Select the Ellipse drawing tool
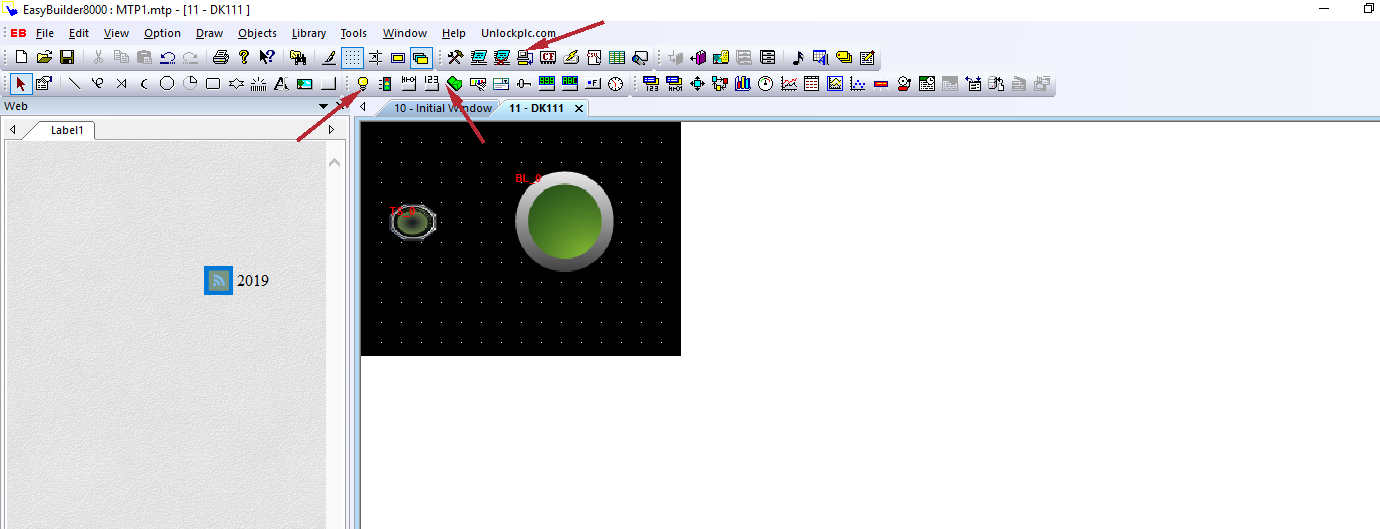Viewport: 1380px width, 529px height. [x=167, y=83]
